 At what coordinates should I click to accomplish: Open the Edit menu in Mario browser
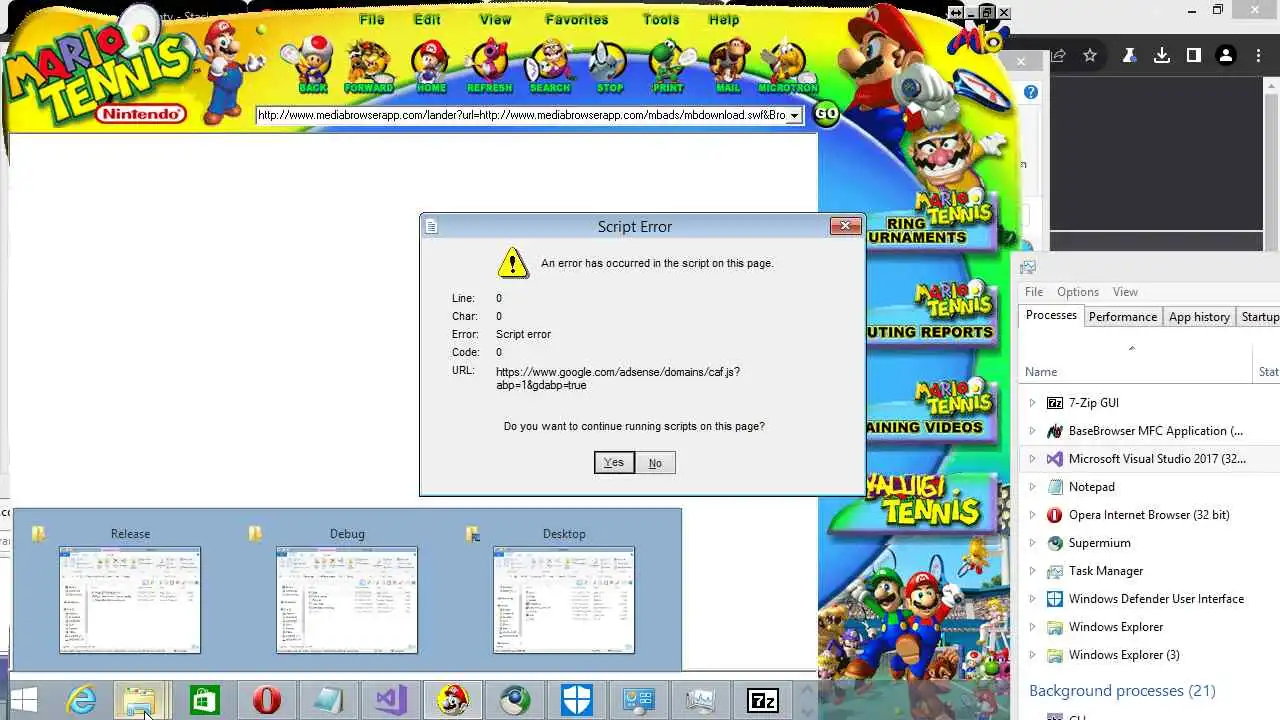(x=427, y=19)
